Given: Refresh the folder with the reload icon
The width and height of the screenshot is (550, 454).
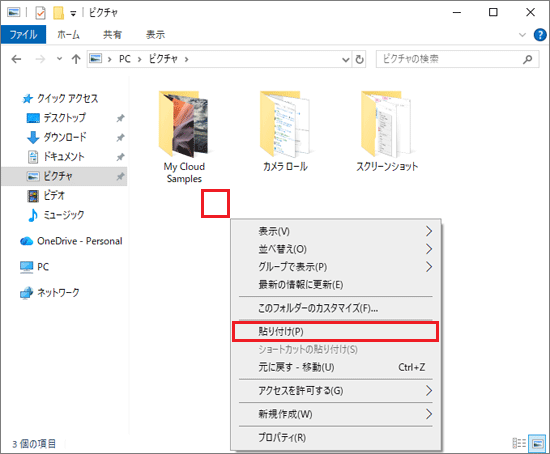Looking at the screenshot, I should point(360,59).
